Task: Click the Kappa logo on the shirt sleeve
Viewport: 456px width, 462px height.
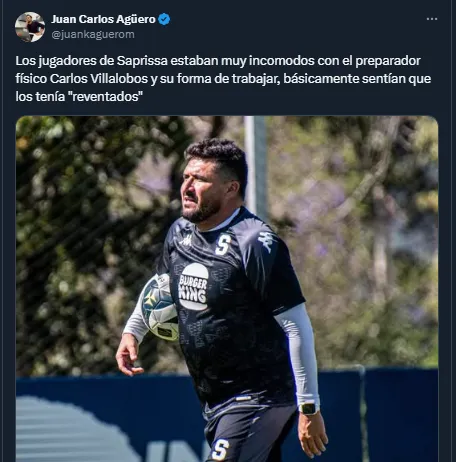Action: [x=267, y=241]
